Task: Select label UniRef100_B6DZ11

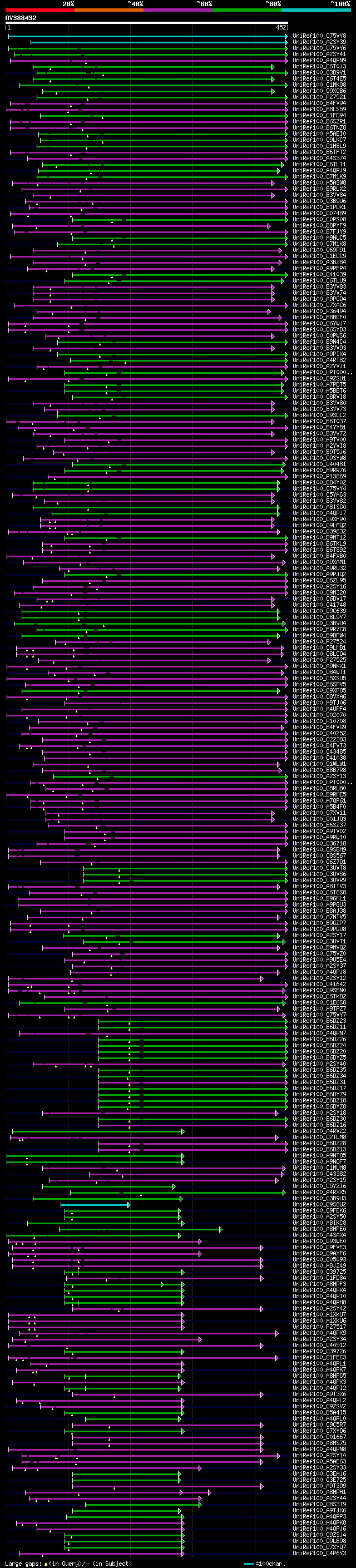Action: click(x=319, y=1027)
